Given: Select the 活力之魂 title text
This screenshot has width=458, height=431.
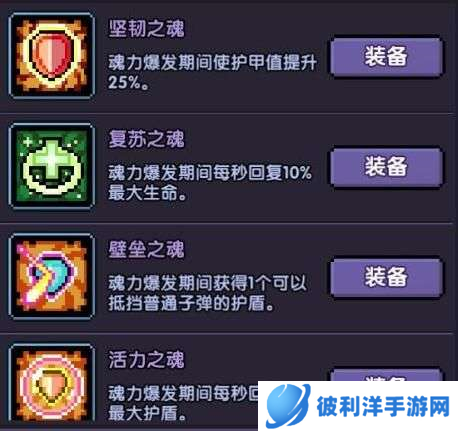Looking at the screenshot, I should click(x=146, y=359).
